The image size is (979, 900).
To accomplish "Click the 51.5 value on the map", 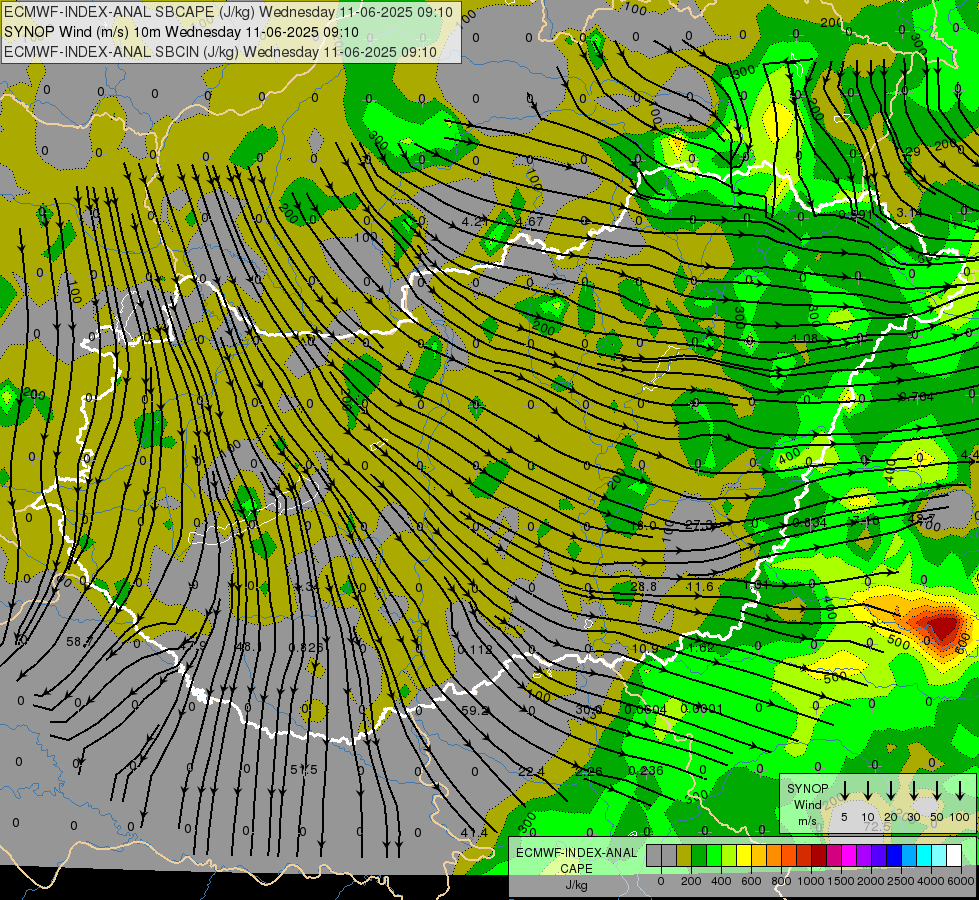I will [x=304, y=769].
